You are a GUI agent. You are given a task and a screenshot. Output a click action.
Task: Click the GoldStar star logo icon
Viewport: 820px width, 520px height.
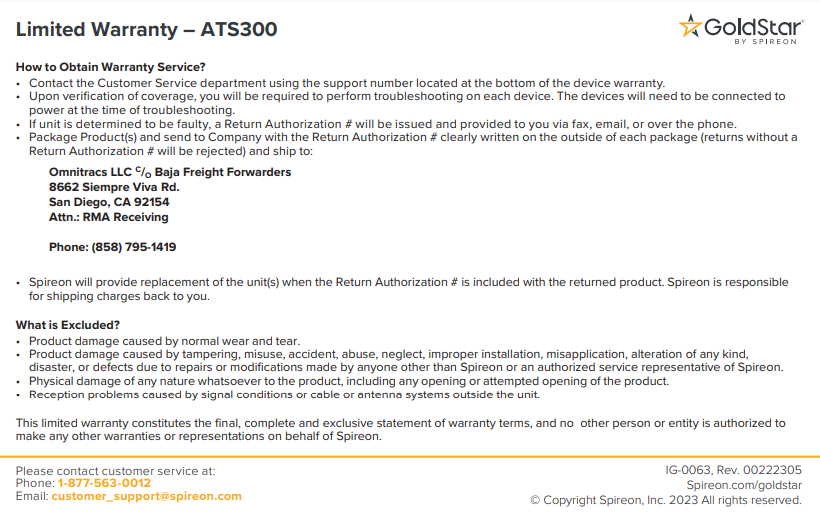(690, 26)
